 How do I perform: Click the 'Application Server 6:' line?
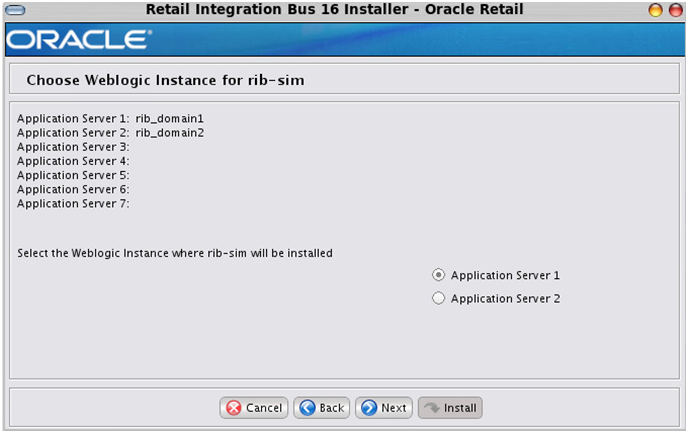point(73,189)
